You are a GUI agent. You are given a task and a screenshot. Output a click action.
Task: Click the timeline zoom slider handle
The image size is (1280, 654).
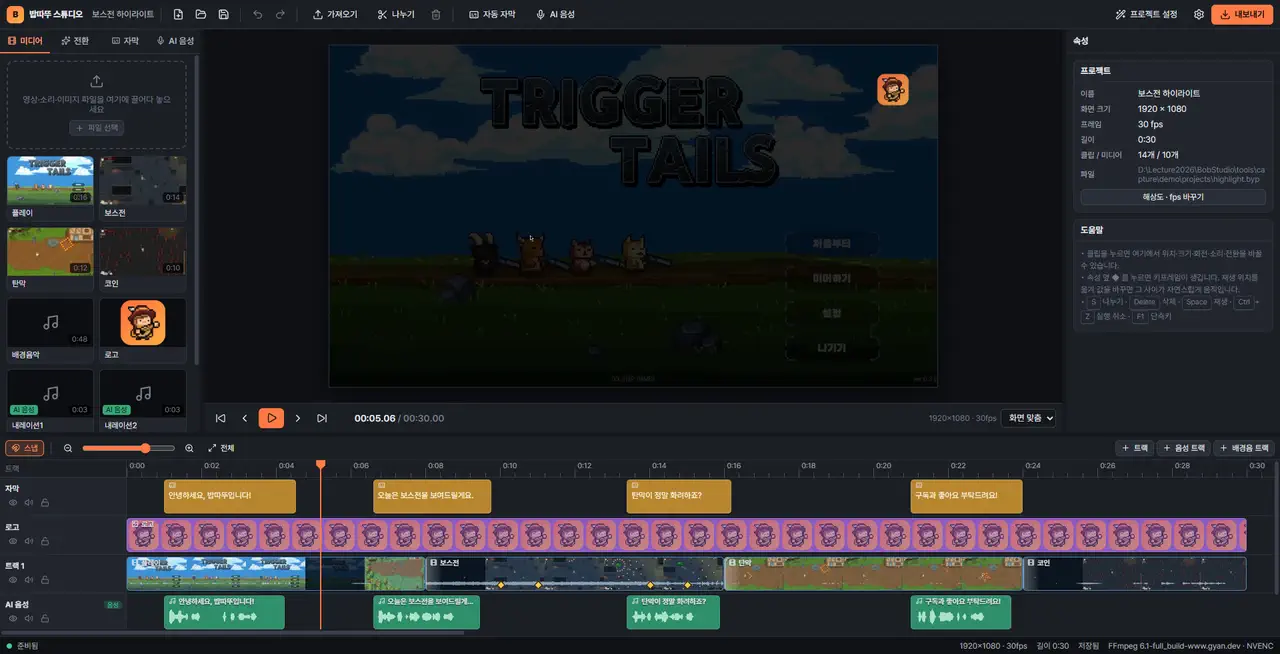pos(146,448)
